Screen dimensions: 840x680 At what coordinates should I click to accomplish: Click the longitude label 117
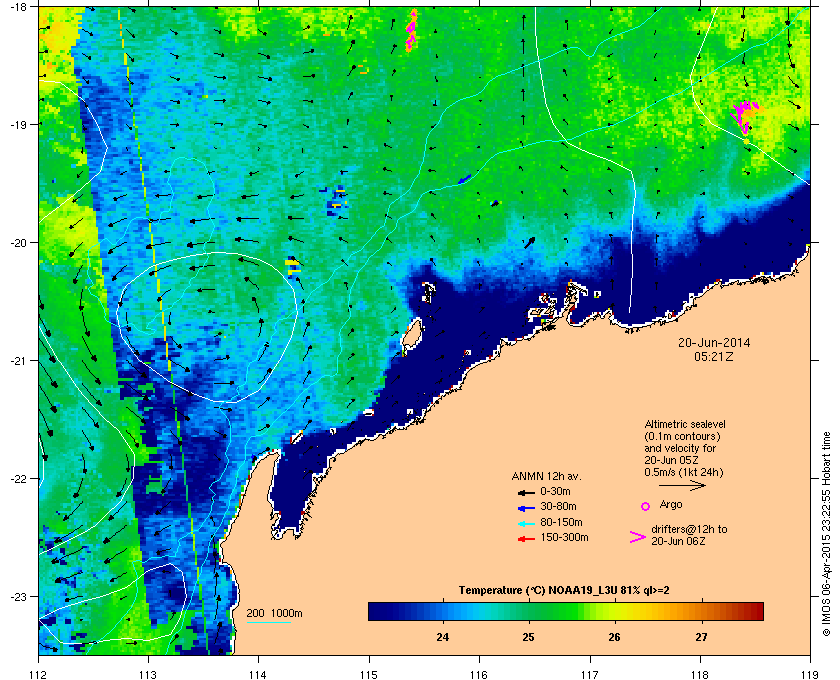[590, 675]
